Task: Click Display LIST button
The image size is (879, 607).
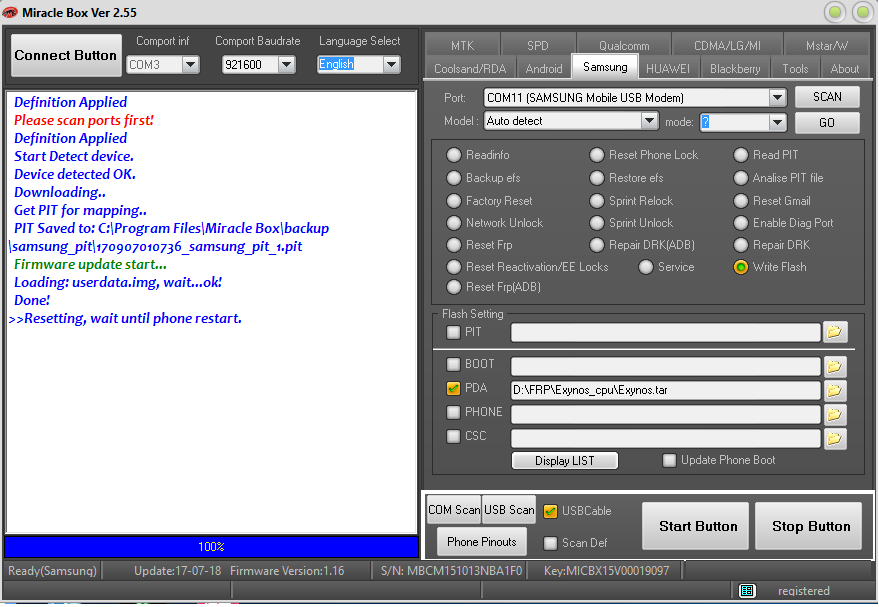Action: point(565,461)
